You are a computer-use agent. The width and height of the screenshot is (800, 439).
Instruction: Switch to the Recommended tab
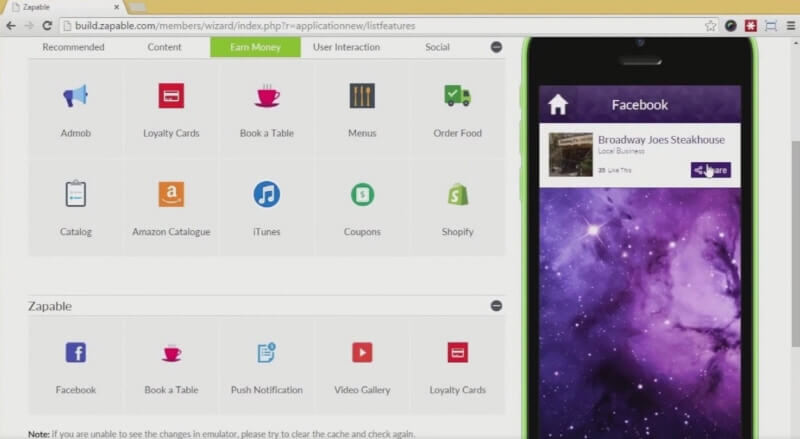(x=73, y=47)
